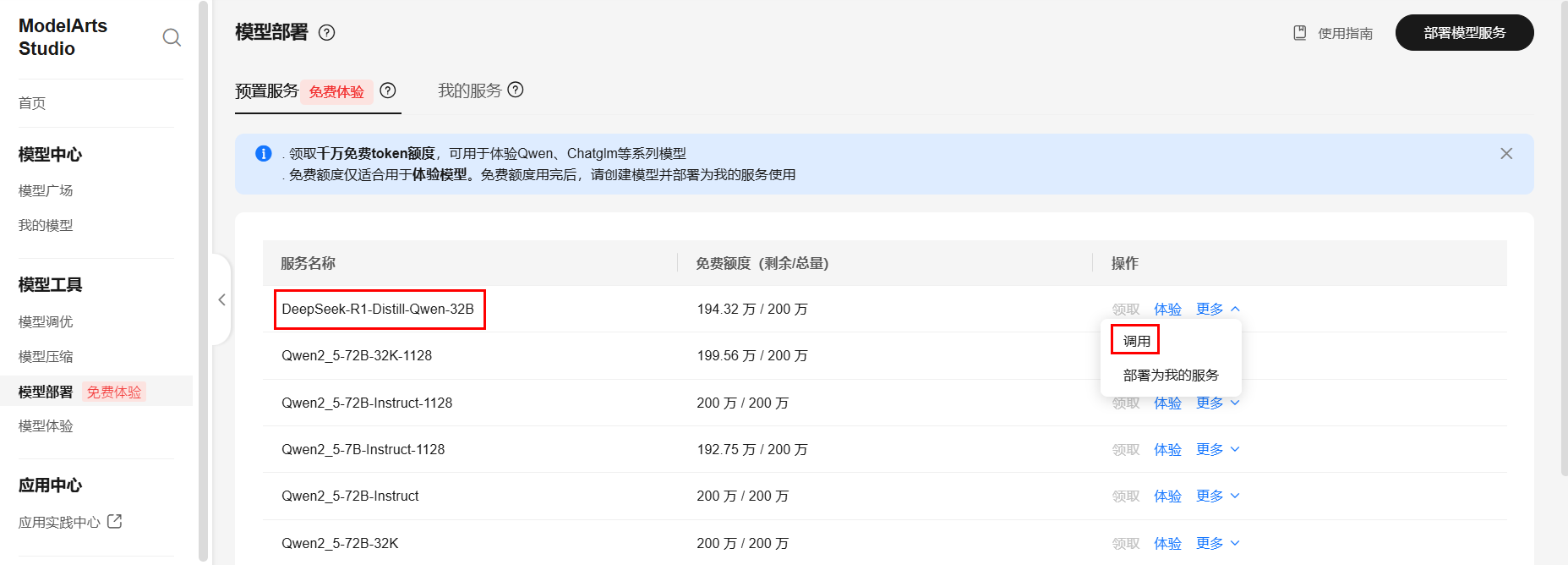Click the 使用指南 book icon
This screenshot has height=565, width=1568.
pyautogui.click(x=1300, y=33)
